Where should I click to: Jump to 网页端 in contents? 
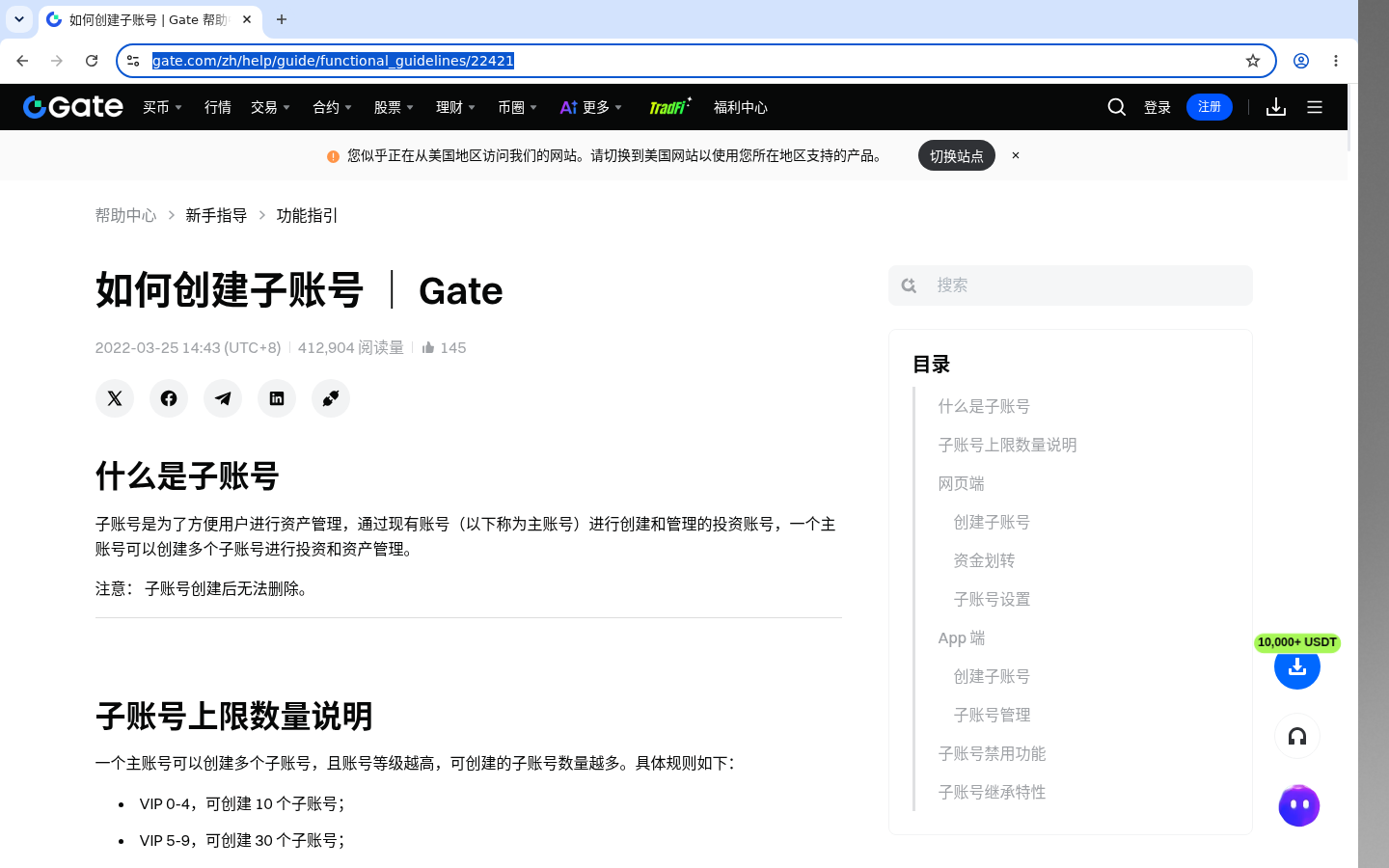961,483
